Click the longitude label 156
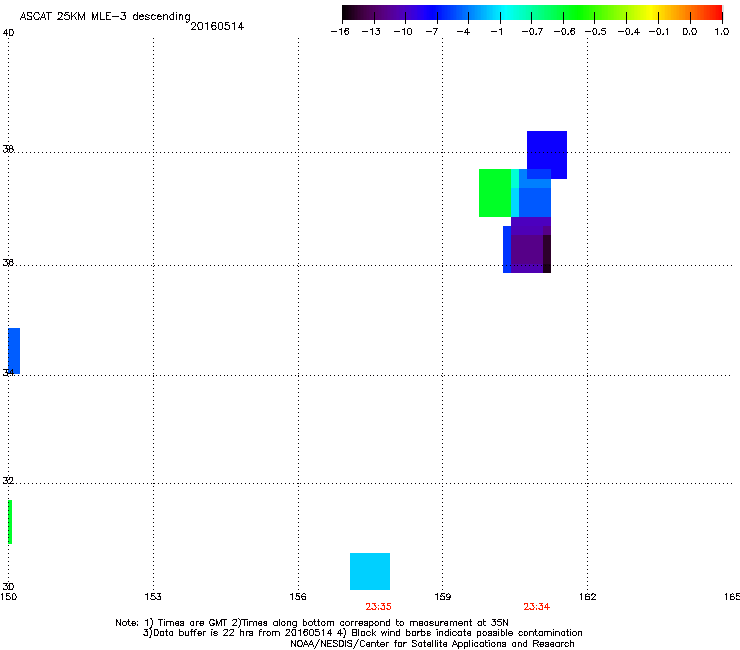This screenshot has width=740, height=650. click(298, 597)
